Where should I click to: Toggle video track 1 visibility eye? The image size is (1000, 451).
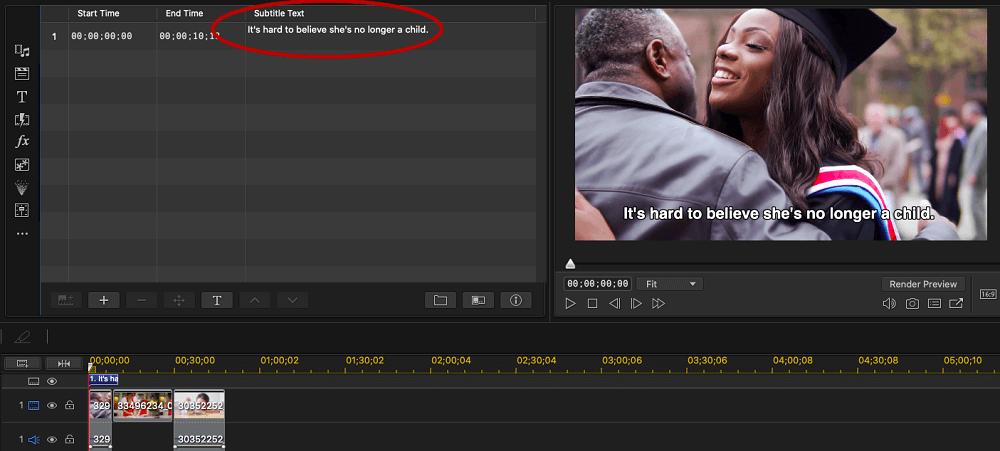click(x=52, y=405)
